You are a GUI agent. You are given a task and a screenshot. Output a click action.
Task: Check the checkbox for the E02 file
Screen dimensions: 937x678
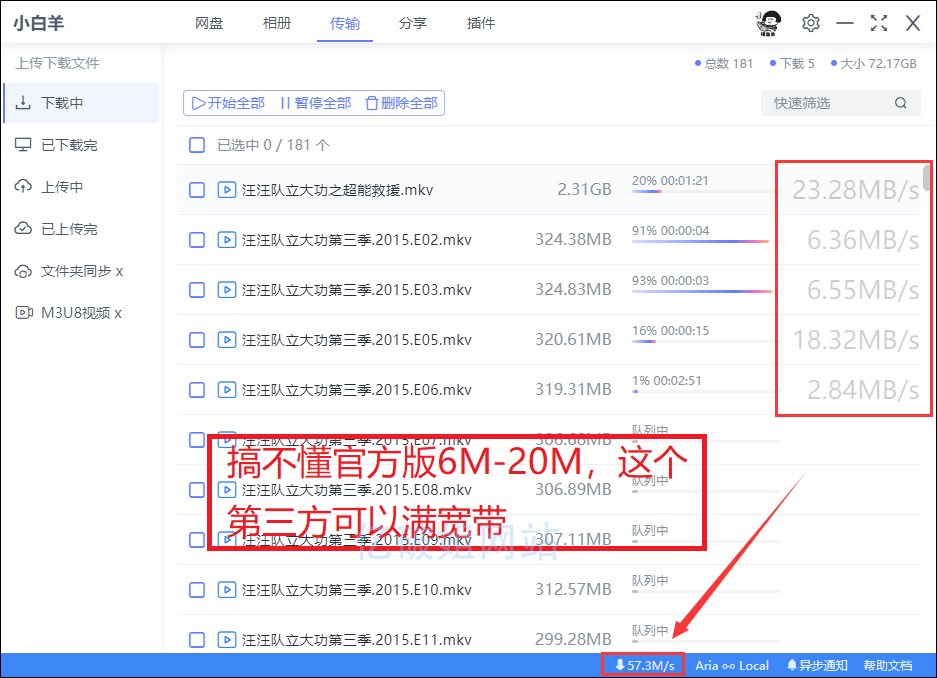[196, 239]
